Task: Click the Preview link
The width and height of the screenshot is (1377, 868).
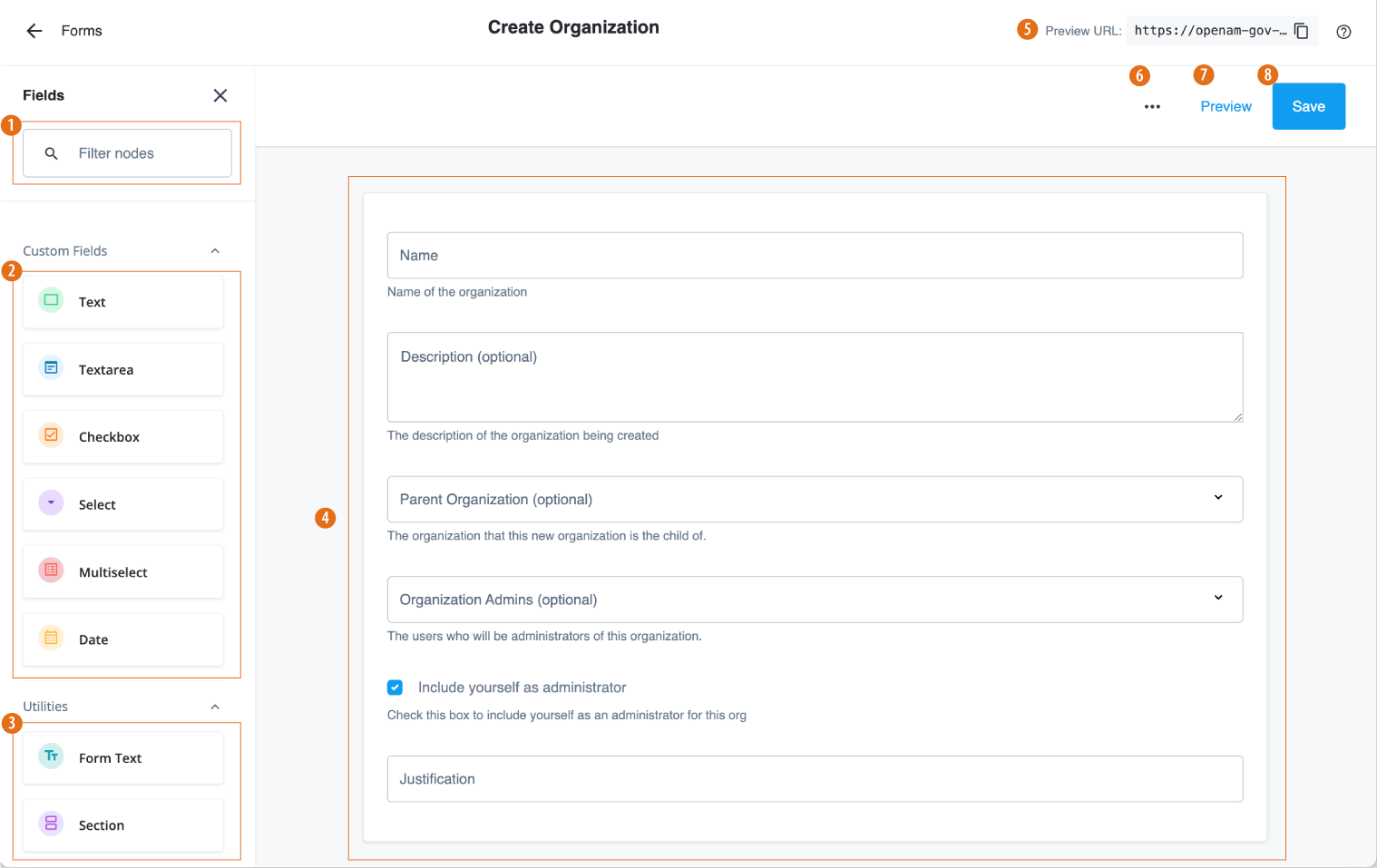Action: pyautogui.click(x=1226, y=106)
